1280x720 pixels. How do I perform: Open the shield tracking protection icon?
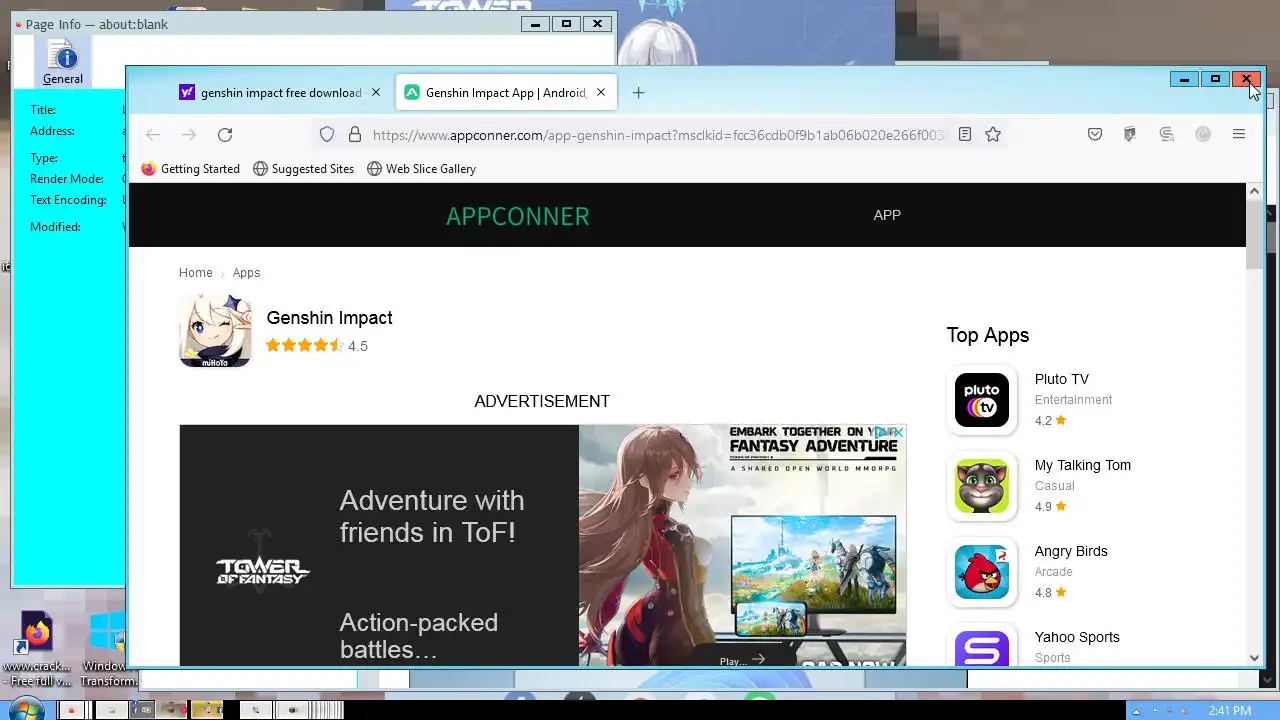(x=327, y=134)
